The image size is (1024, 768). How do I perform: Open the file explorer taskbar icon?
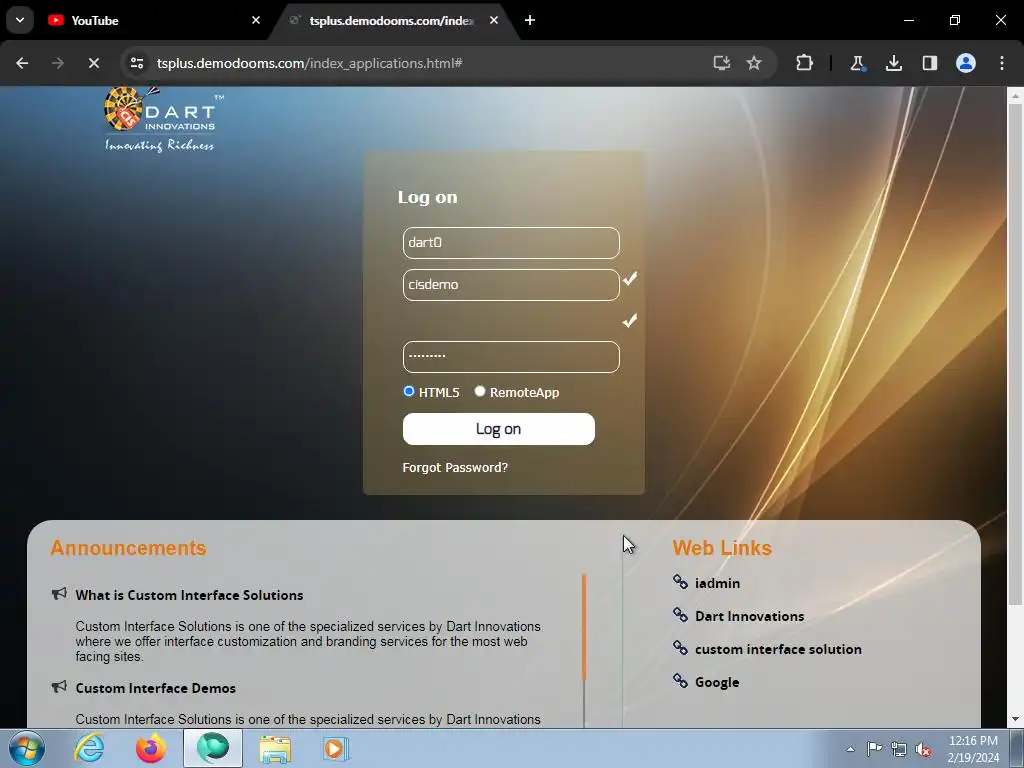[275, 749]
